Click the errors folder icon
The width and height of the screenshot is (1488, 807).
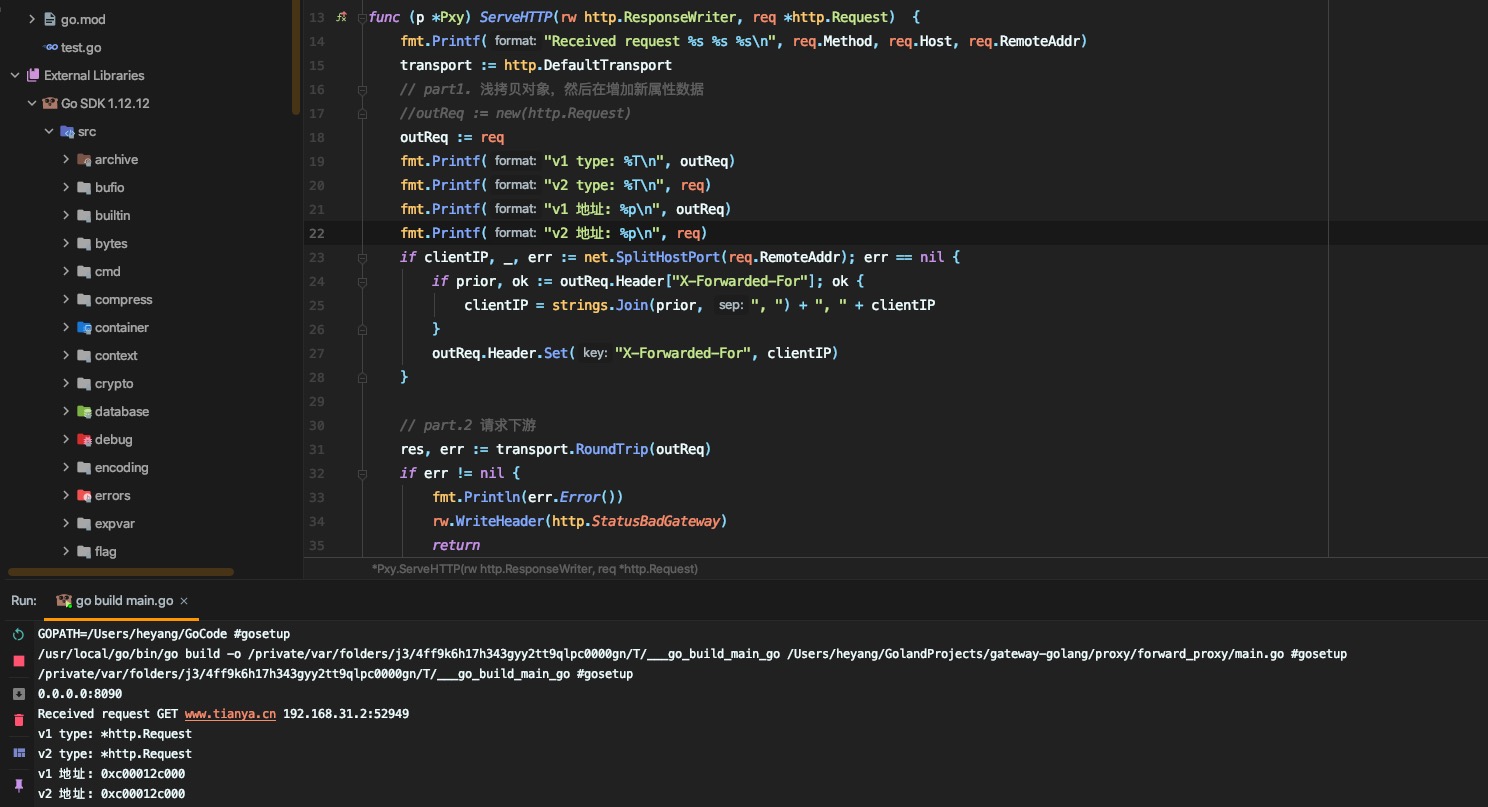coord(84,495)
